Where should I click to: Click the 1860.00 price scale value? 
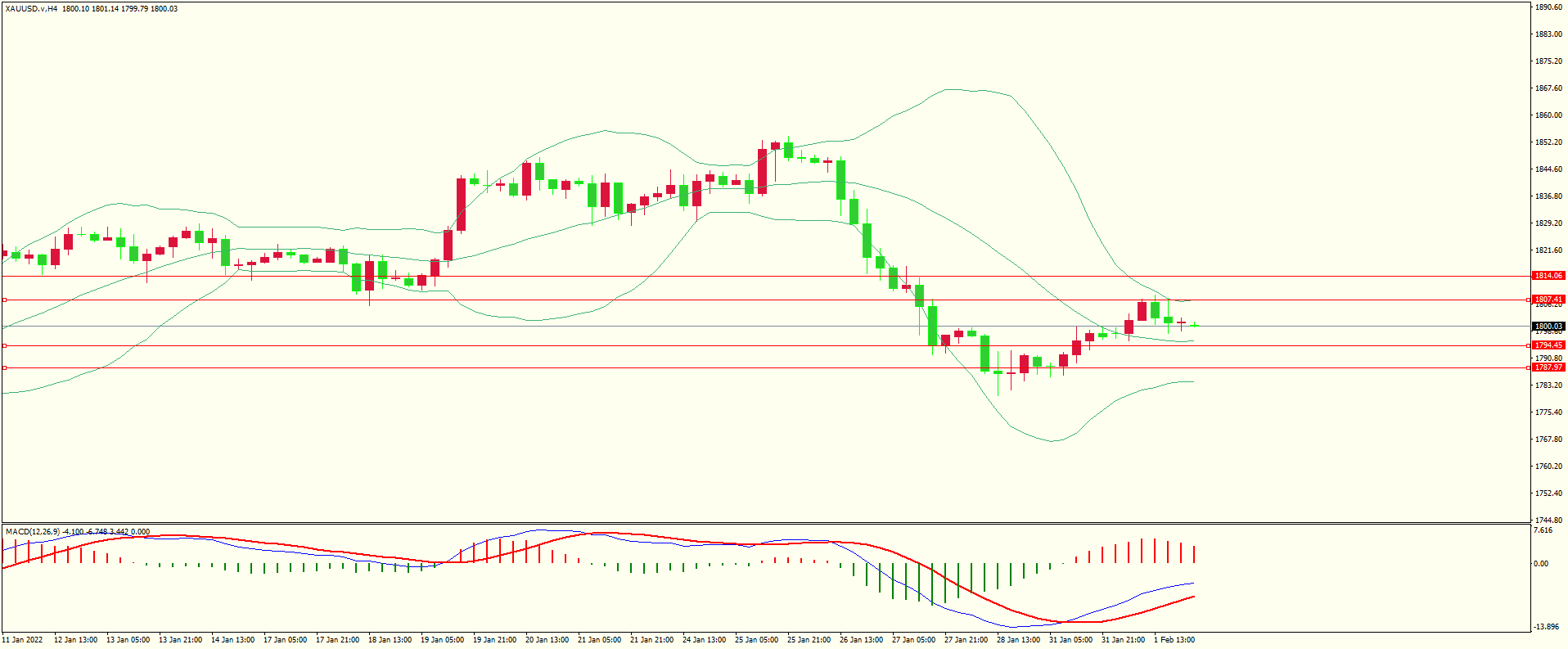pyautogui.click(x=1549, y=115)
